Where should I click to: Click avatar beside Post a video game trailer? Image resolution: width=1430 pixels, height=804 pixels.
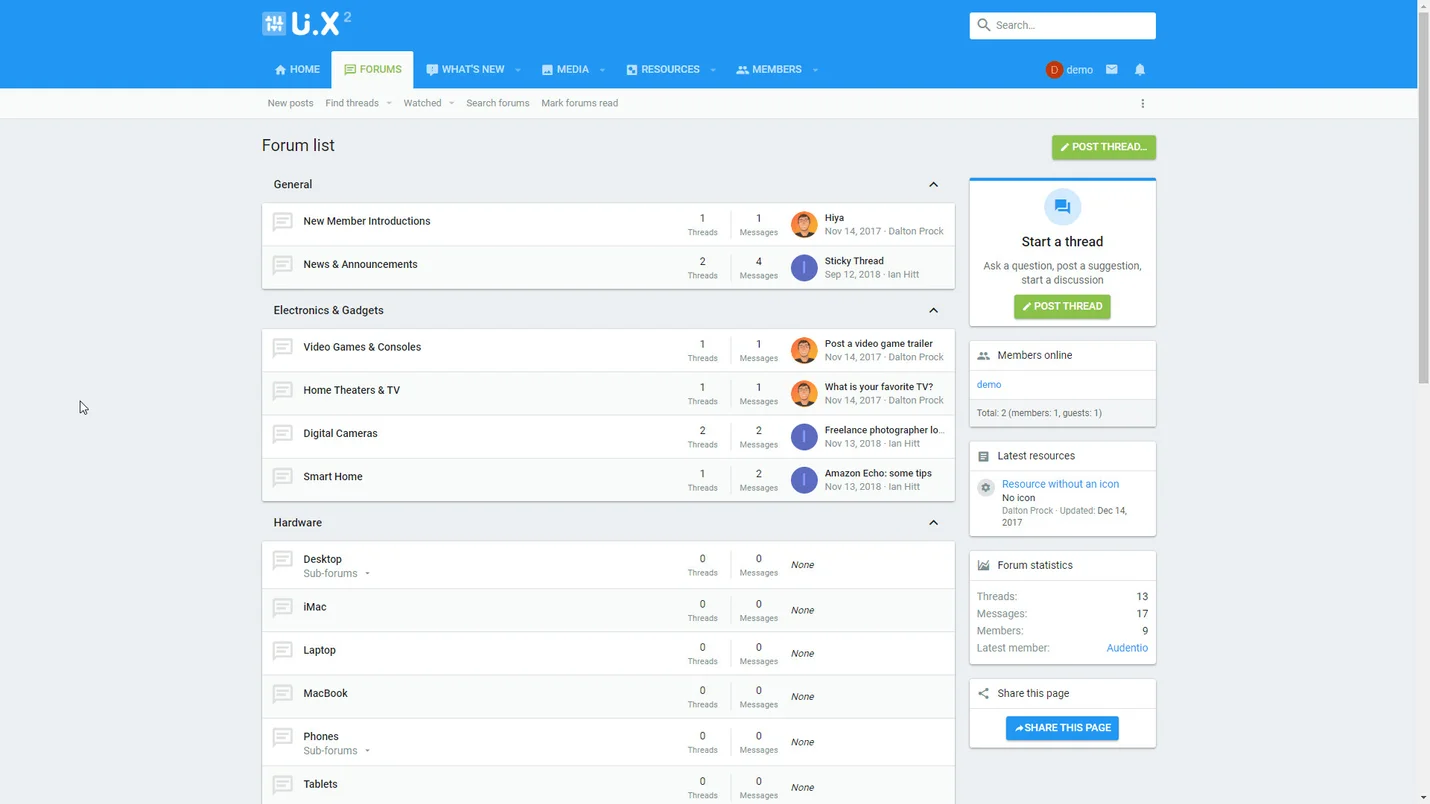tap(804, 350)
